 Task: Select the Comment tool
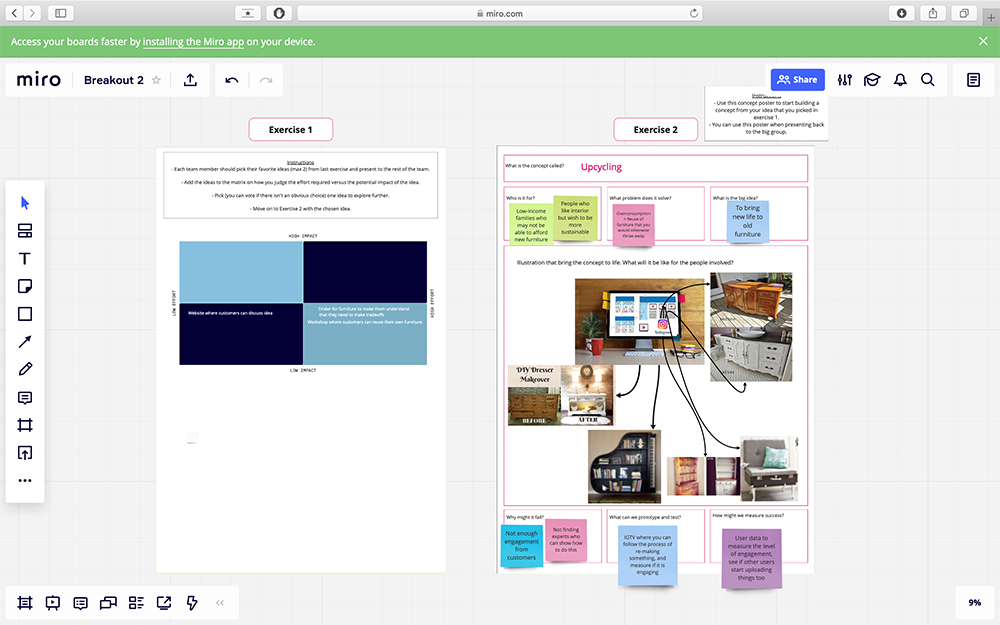[x=25, y=398]
